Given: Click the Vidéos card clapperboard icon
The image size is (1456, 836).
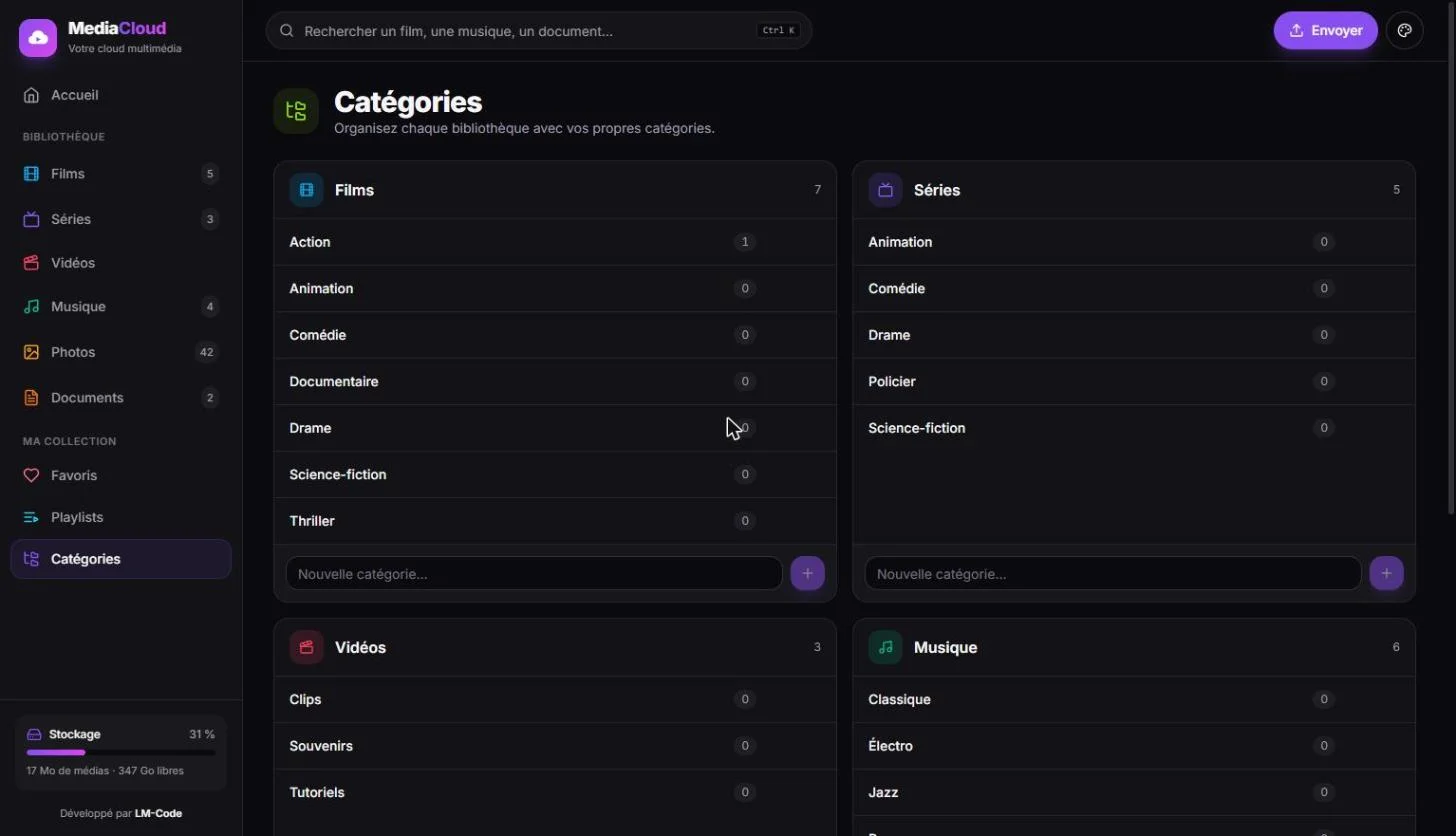Looking at the screenshot, I should click(x=306, y=647).
